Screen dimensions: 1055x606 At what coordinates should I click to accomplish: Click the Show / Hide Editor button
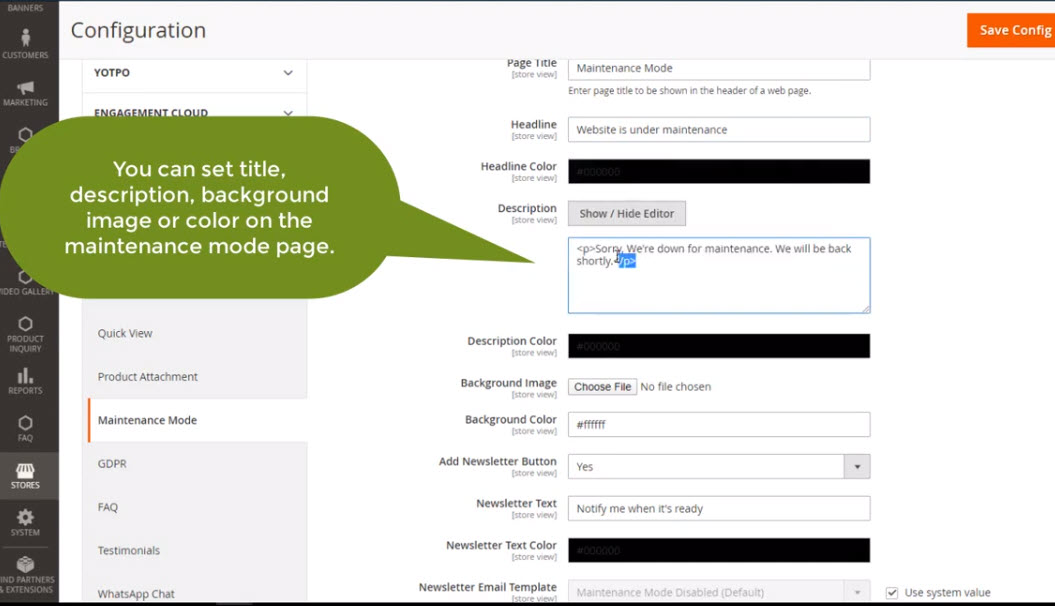click(x=626, y=213)
